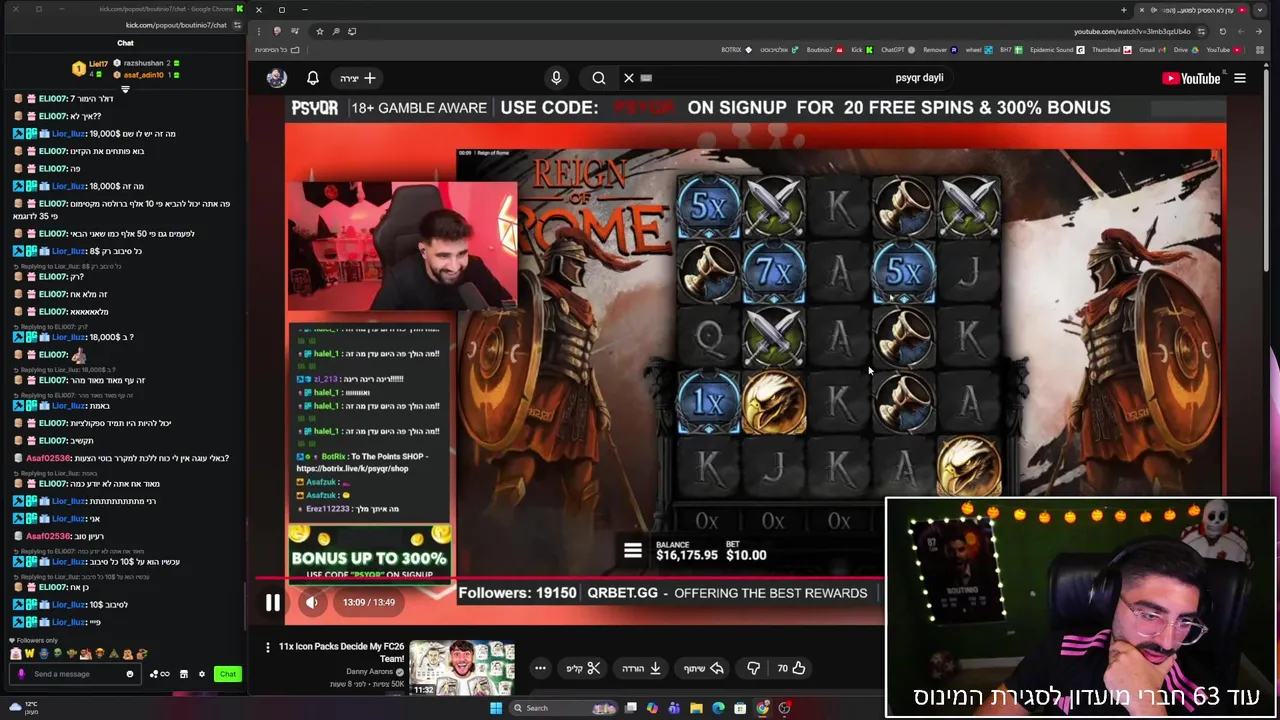Click the slot game hamburger menu icon
This screenshot has width=1280, height=720.
pos(632,550)
